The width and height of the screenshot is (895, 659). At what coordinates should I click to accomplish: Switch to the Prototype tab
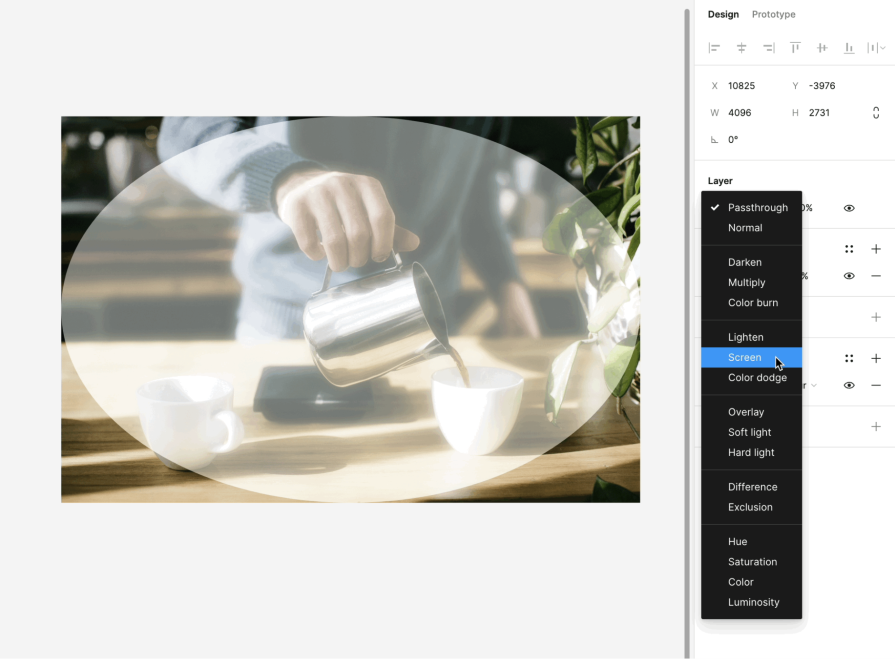point(773,14)
